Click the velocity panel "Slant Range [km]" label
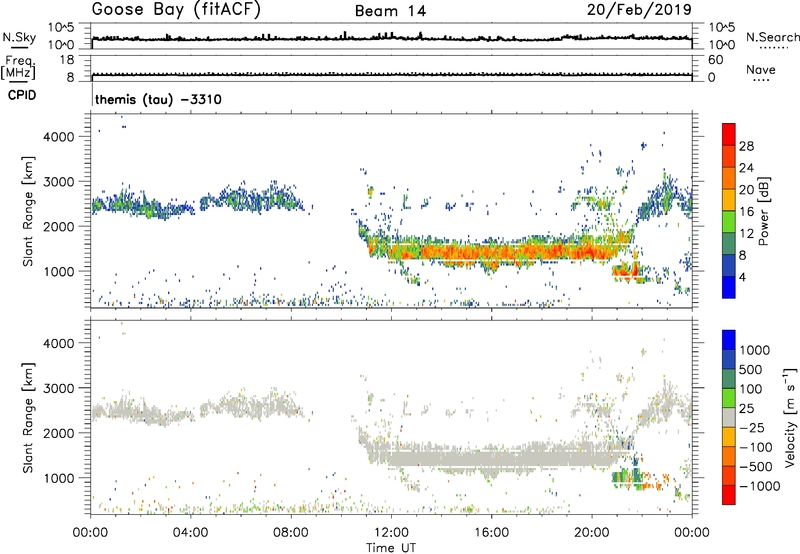Screen dimensions: 800x554 pos(28,417)
